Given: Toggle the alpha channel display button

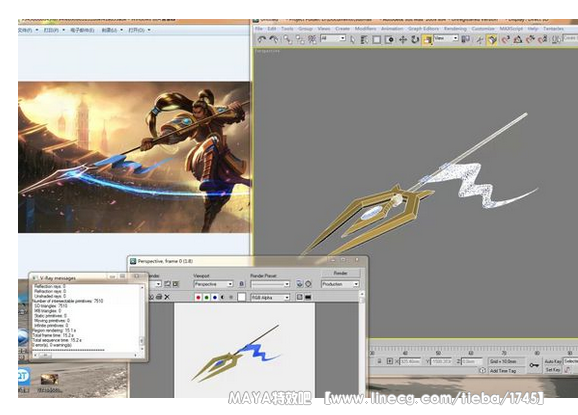Looking at the screenshot, I should click(x=223, y=297).
